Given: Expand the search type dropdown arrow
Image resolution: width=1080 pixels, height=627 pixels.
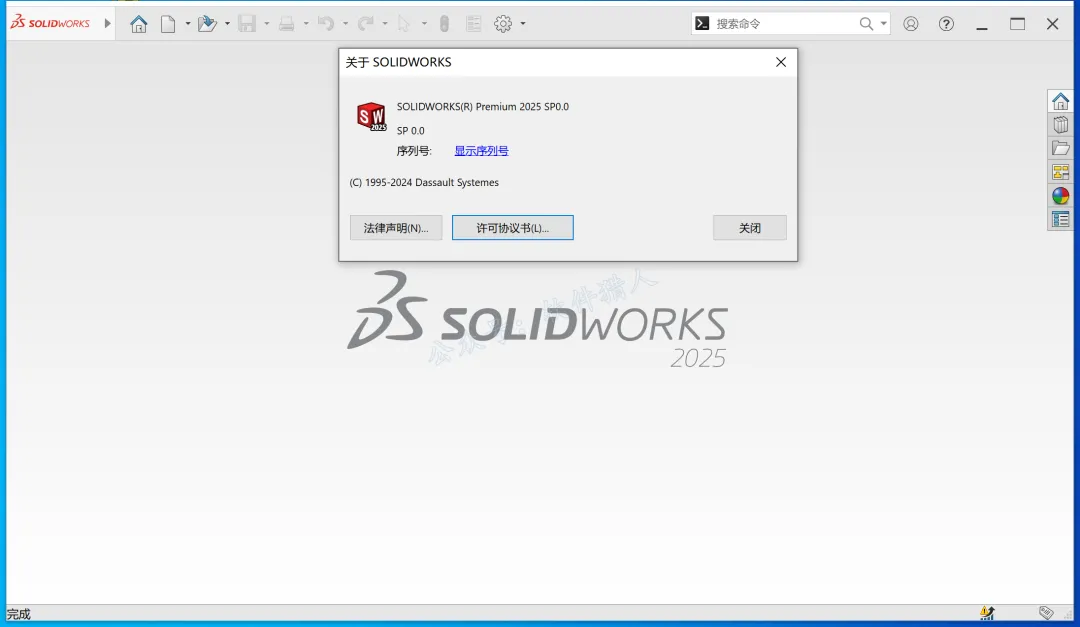Looking at the screenshot, I should (x=884, y=23).
